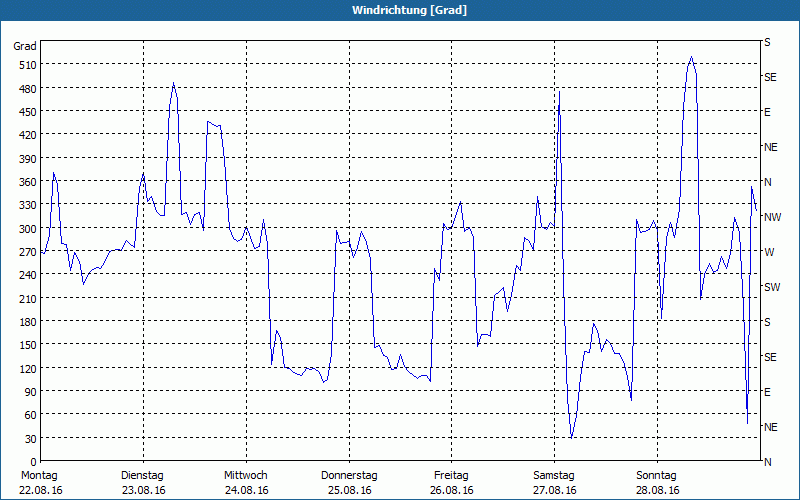Select the '450' y-axis value
The height and width of the screenshot is (500, 800).
pyautogui.click(x=28, y=112)
